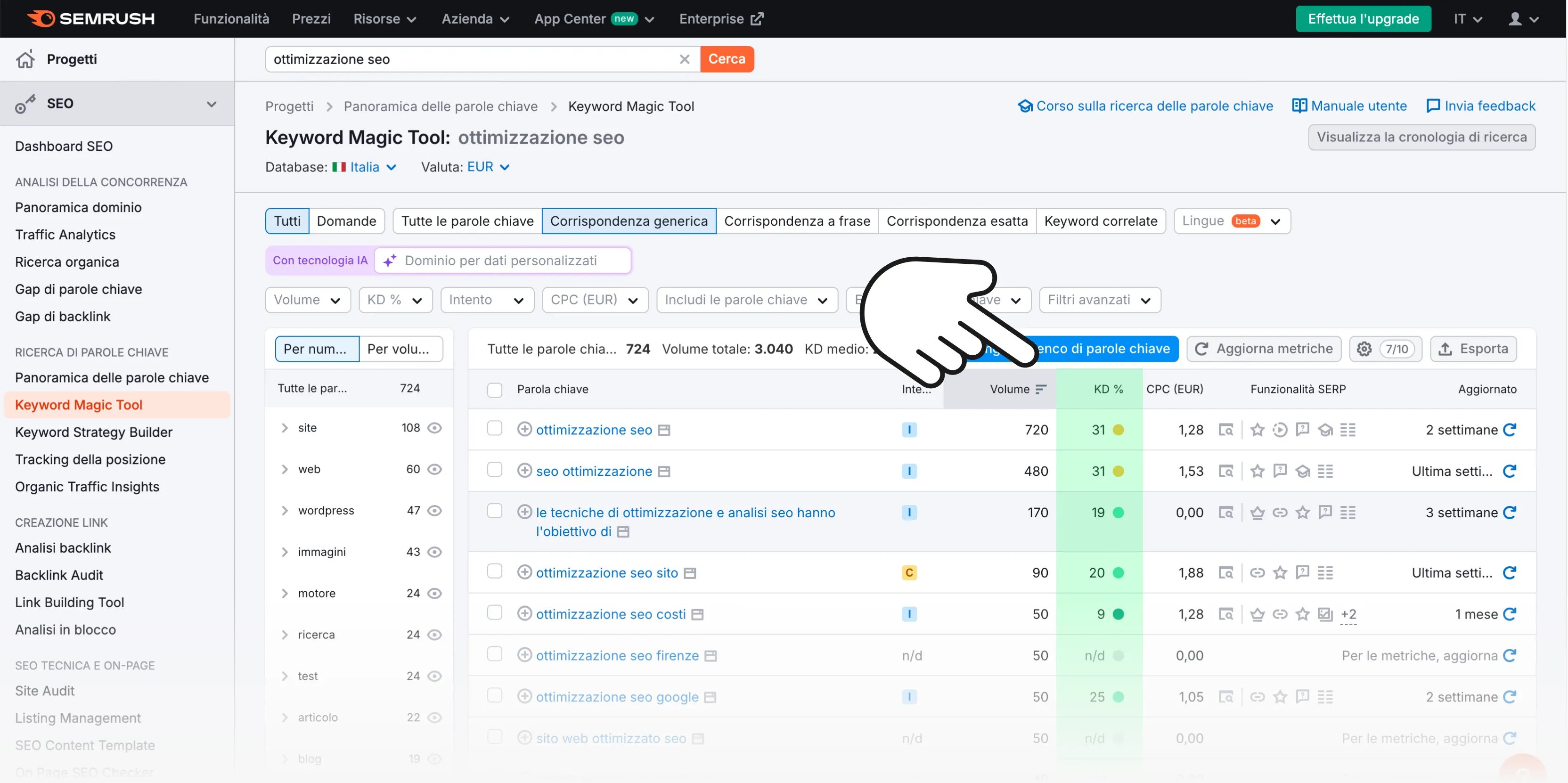
Task: Refresh metrics for ottimizzazione seo costi row
Action: (x=1510, y=614)
